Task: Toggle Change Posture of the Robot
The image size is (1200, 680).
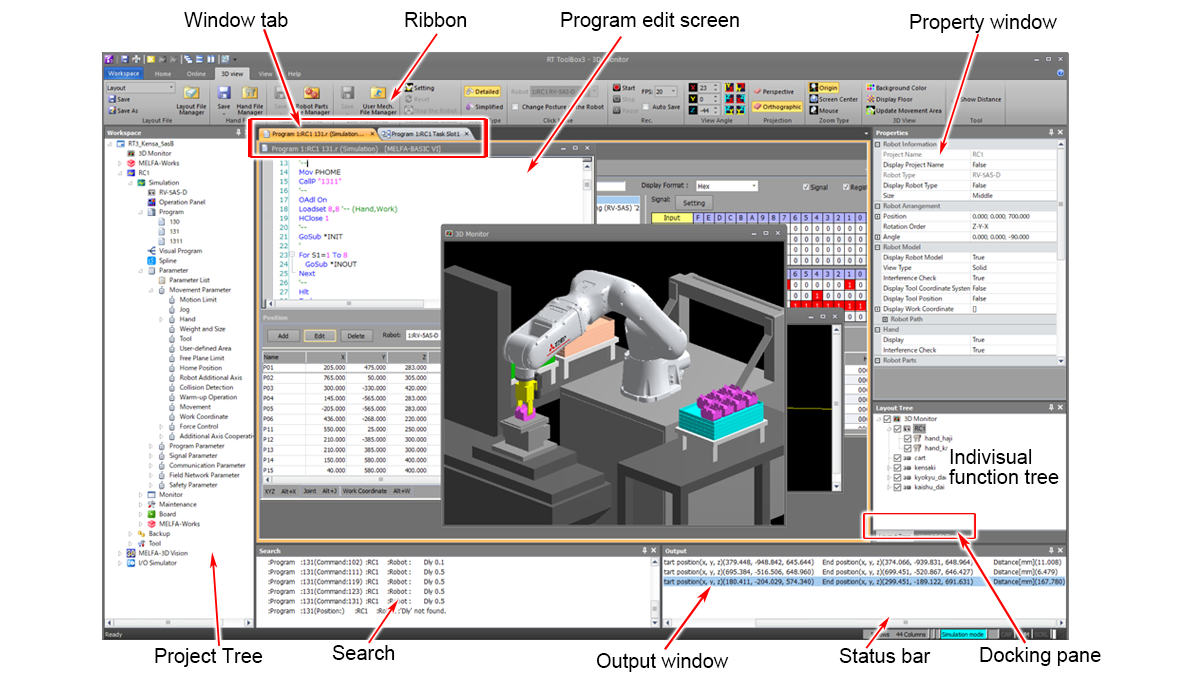Action: [x=514, y=105]
